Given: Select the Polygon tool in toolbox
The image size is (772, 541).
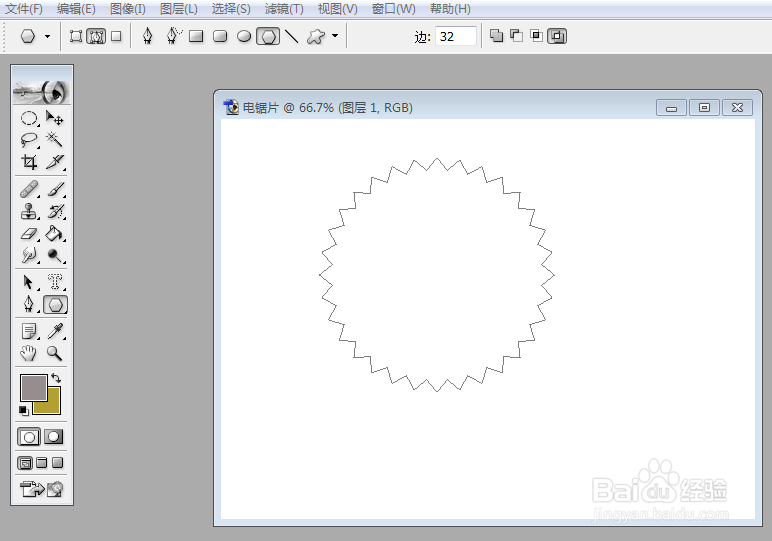Looking at the screenshot, I should pyautogui.click(x=55, y=305).
